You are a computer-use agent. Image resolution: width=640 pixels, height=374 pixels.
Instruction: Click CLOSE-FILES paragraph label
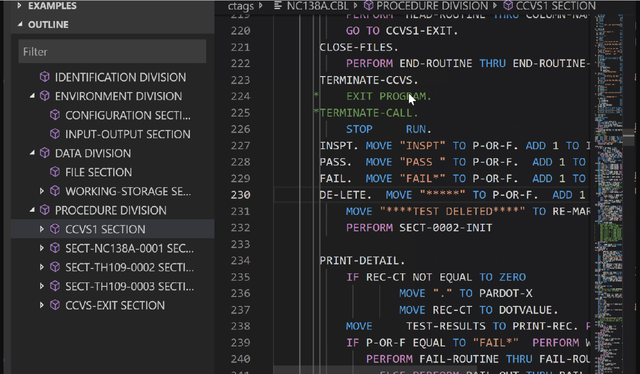point(359,47)
